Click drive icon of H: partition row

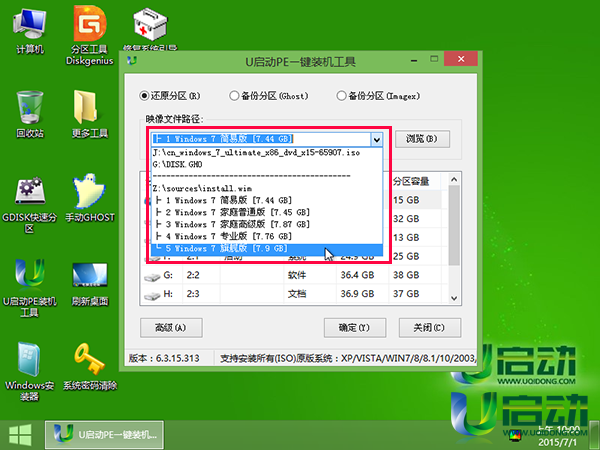click(152, 295)
